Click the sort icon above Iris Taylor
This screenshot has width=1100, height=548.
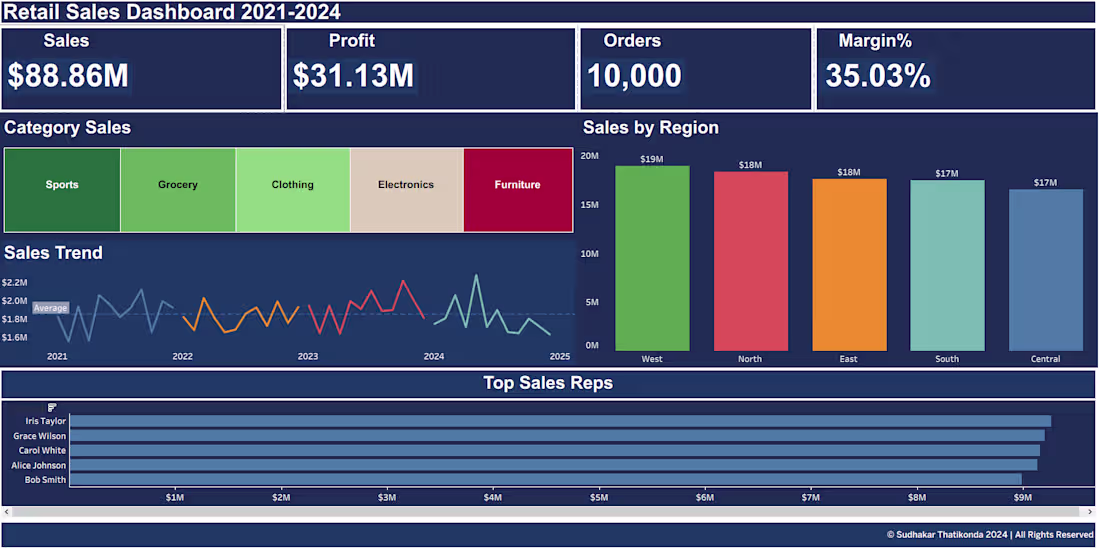point(52,408)
